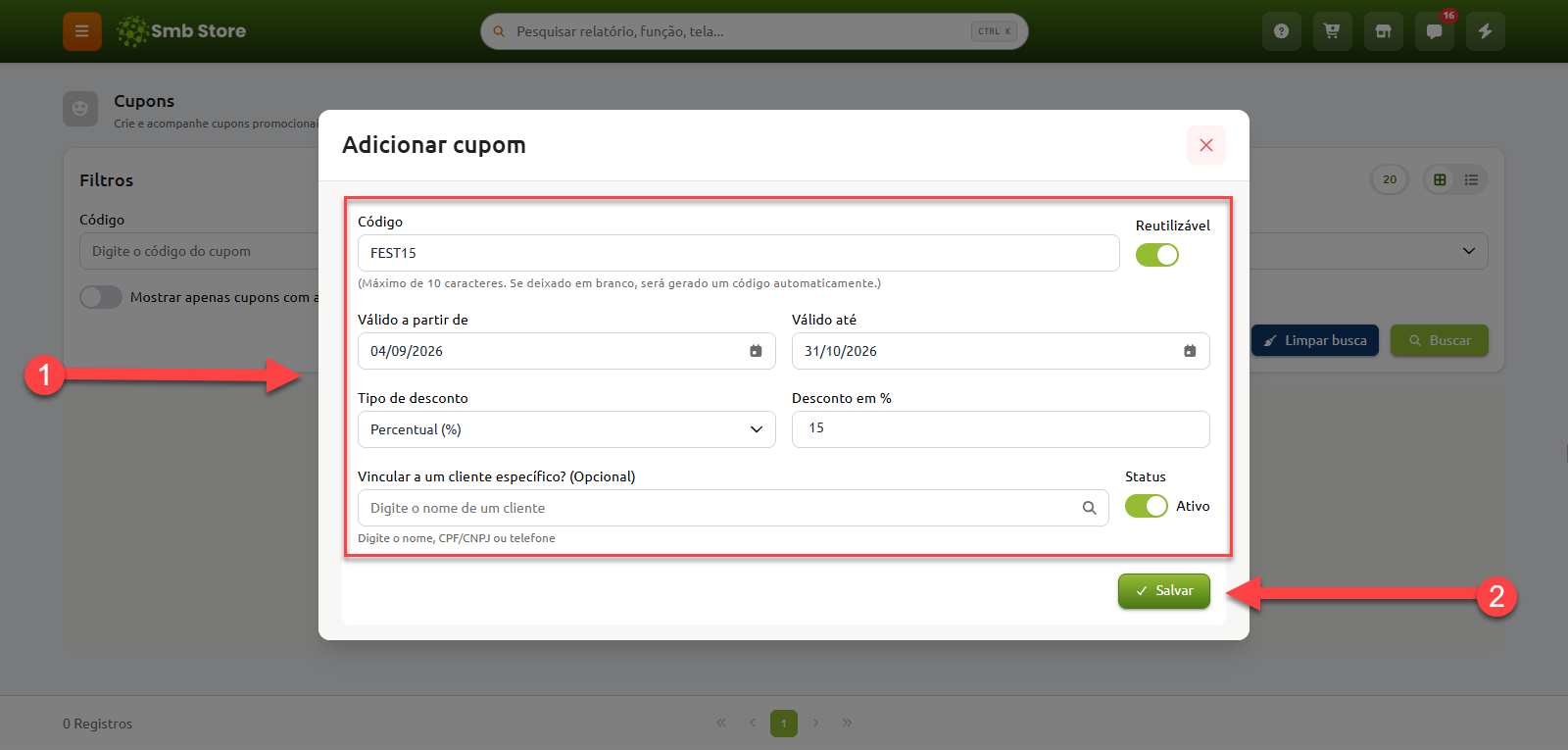This screenshot has width=1568, height=750.
Task: Go to last page arrow
Action: [847, 724]
